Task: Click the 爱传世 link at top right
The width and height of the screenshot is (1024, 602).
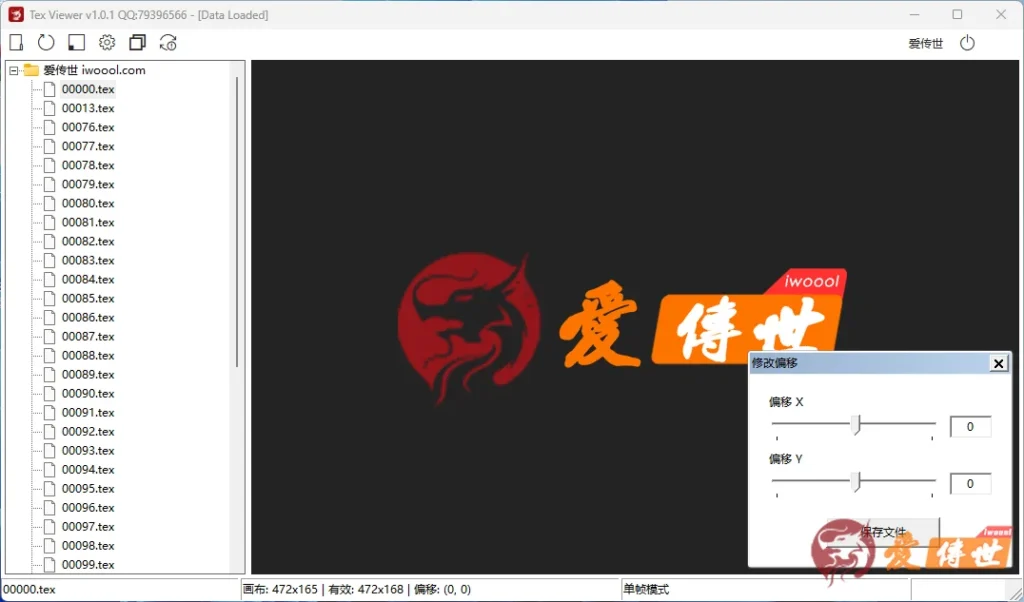Action: 925,44
